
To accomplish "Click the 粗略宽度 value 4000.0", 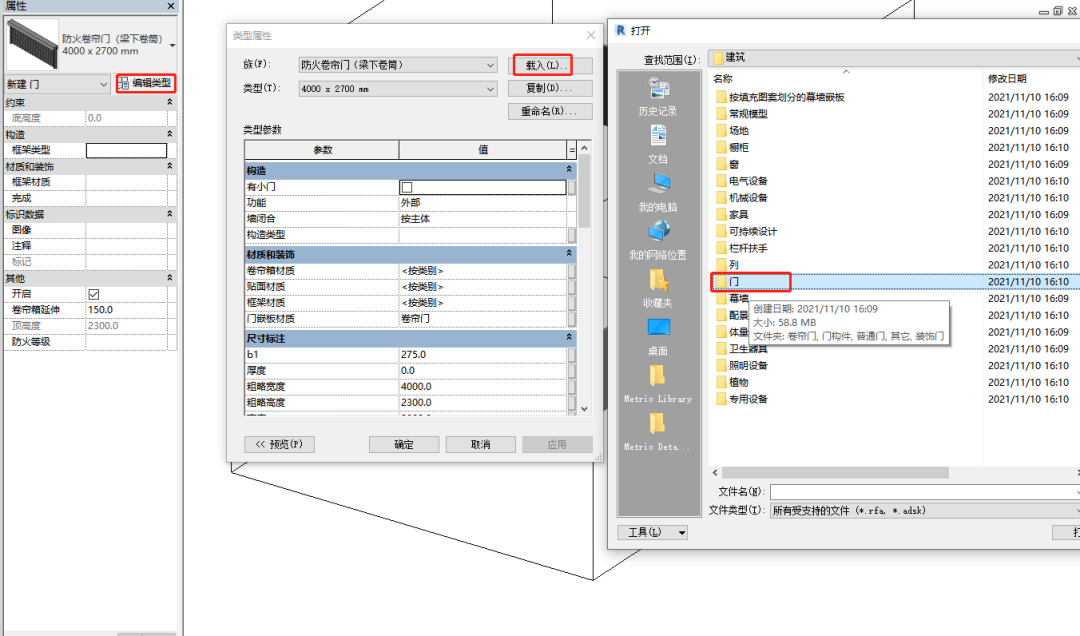I will (482, 387).
